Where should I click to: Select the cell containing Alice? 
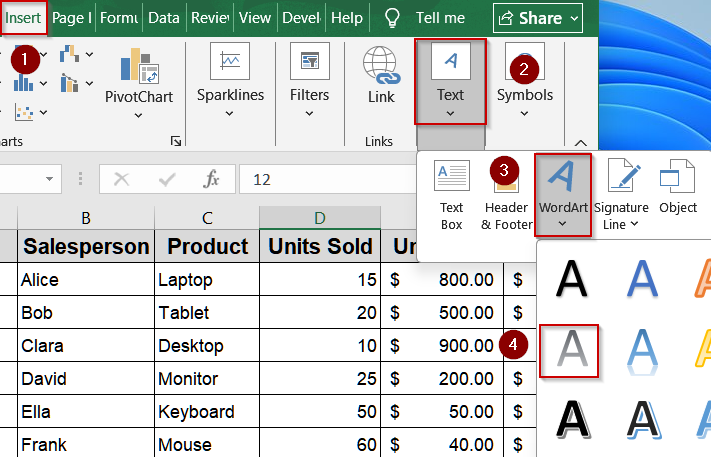tap(86, 279)
